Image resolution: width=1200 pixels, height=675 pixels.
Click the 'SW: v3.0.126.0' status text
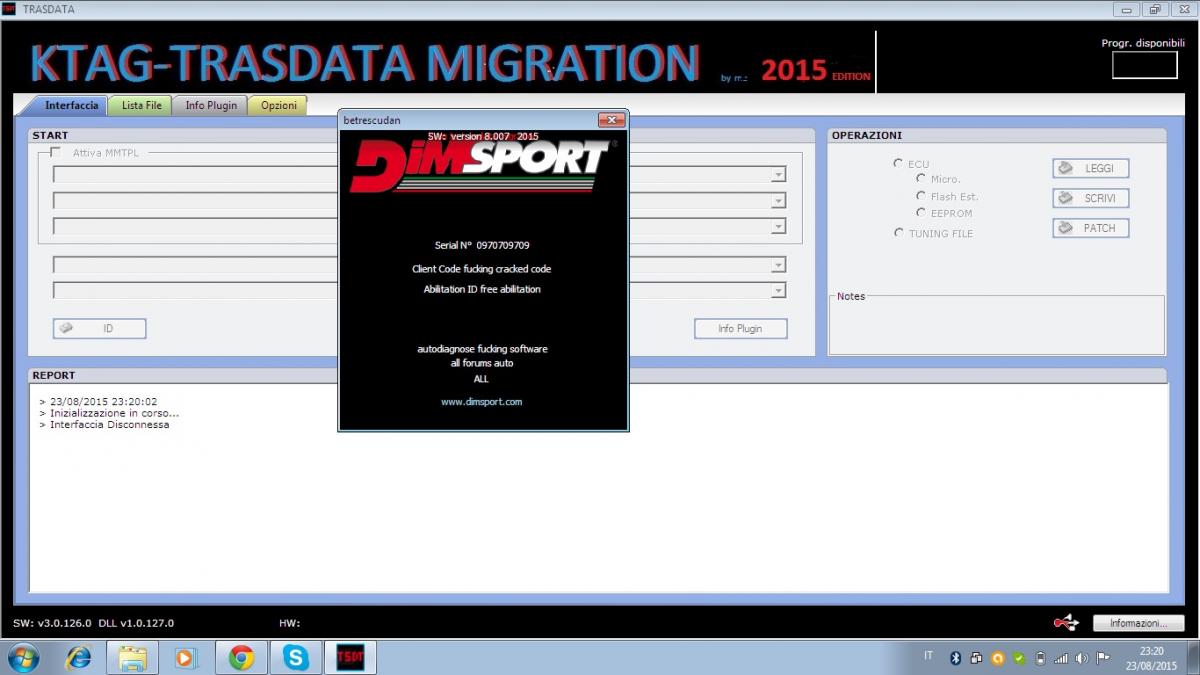[x=52, y=623]
